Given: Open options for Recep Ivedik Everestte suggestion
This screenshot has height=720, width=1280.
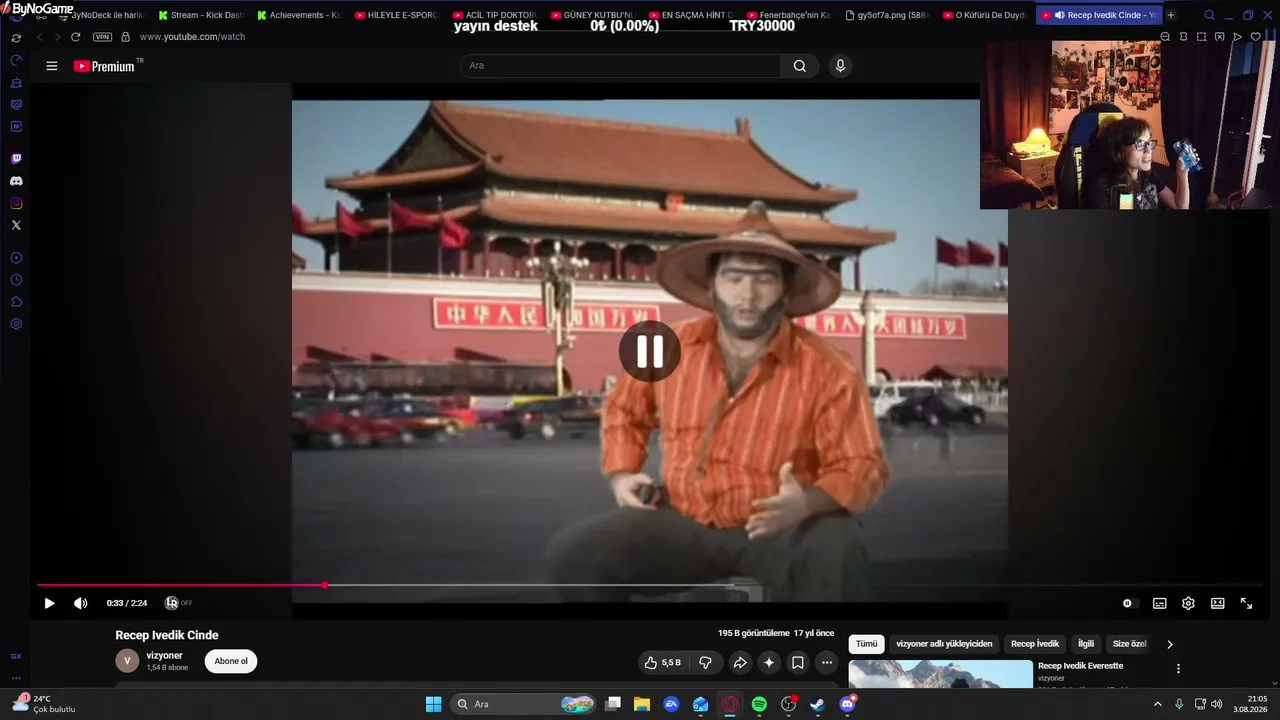Looking at the screenshot, I should coord(1178,668).
